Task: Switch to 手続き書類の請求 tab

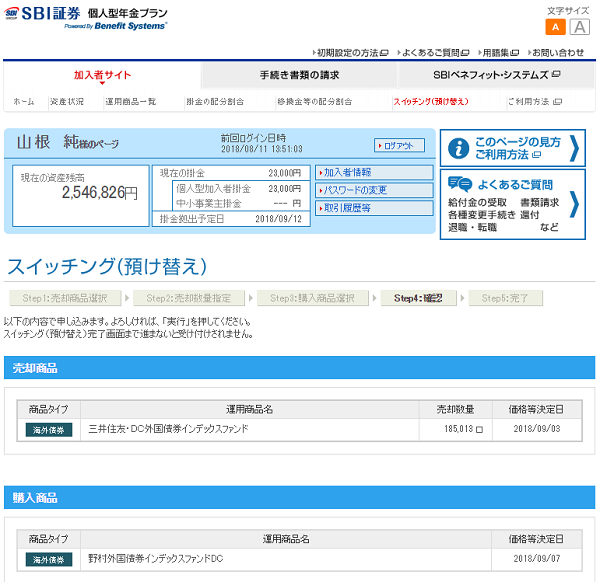Action: [x=299, y=75]
